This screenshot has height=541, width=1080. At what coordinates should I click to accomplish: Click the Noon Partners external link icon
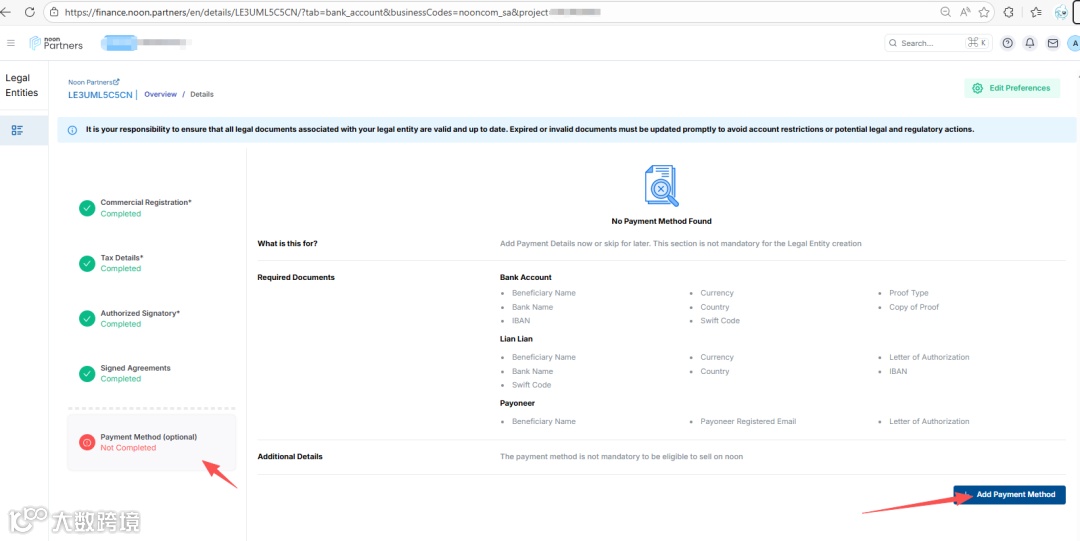point(117,81)
